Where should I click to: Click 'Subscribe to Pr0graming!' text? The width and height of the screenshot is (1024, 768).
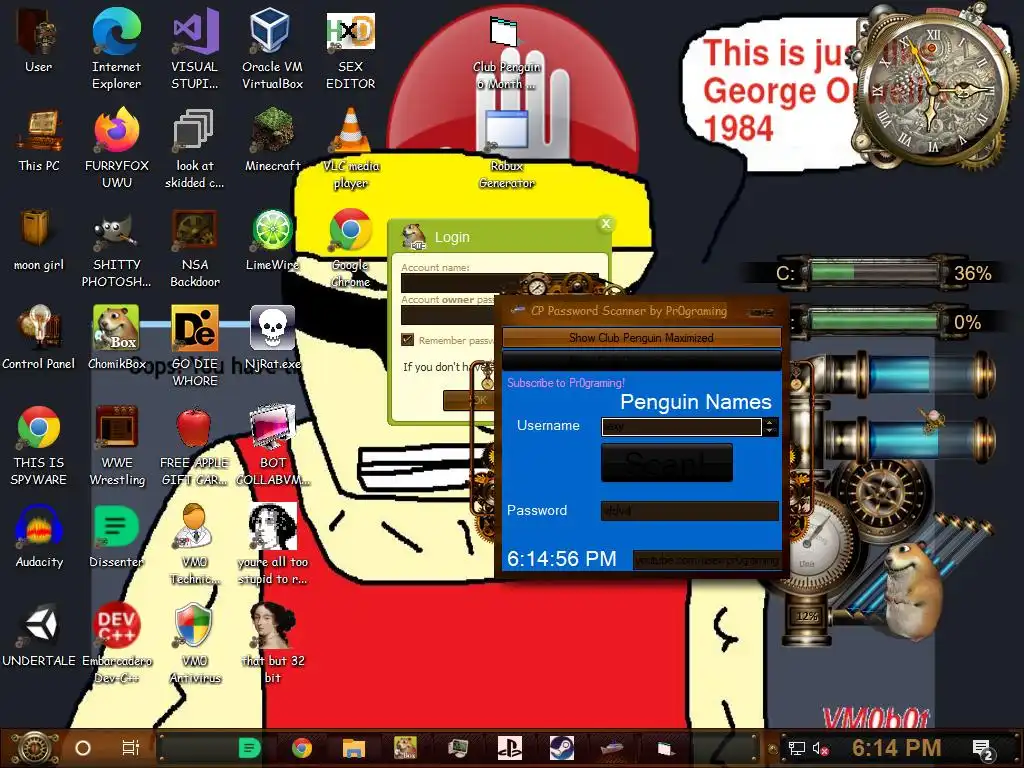click(x=566, y=383)
